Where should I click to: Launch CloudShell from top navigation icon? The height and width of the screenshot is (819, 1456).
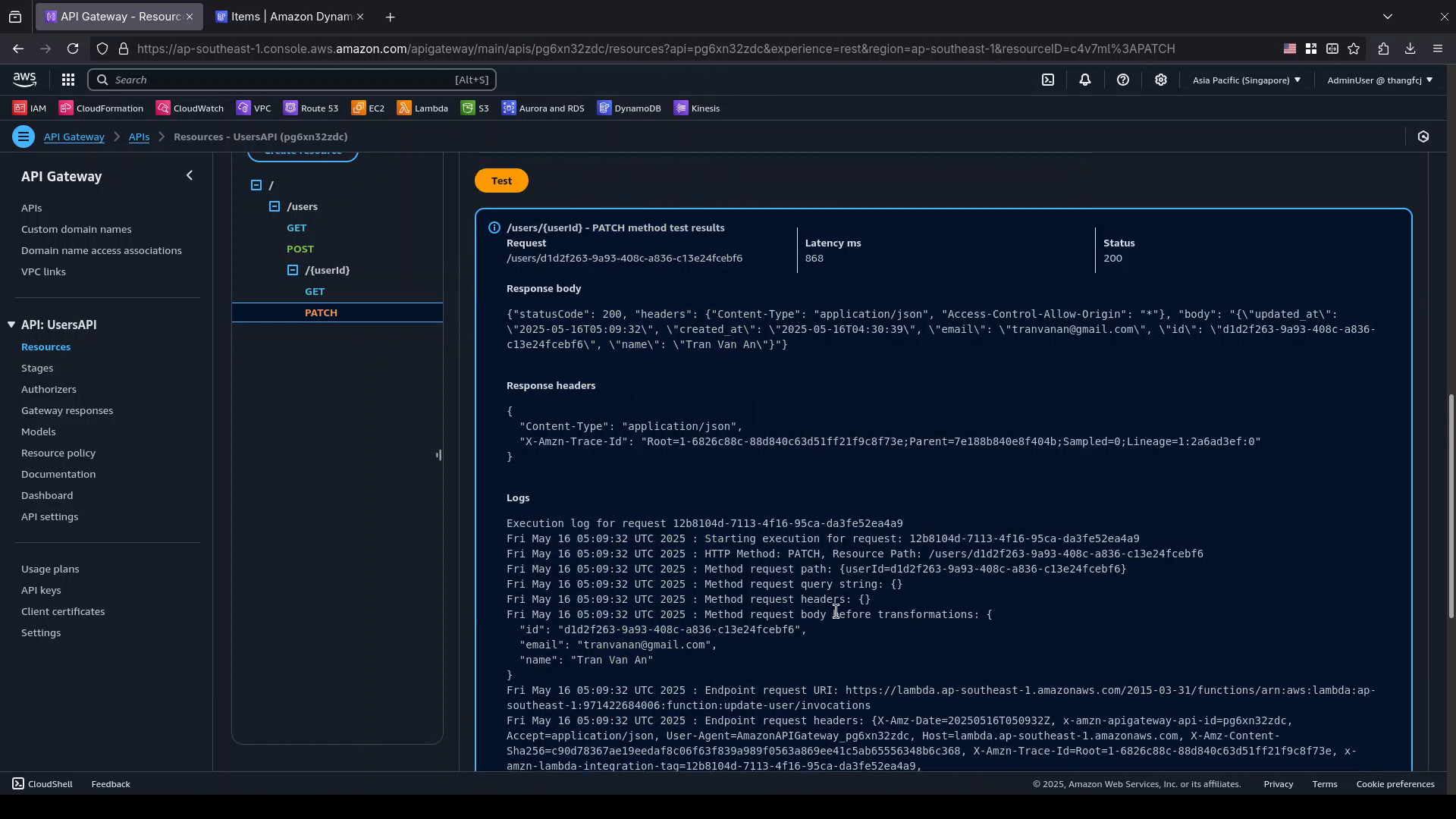(x=1048, y=80)
